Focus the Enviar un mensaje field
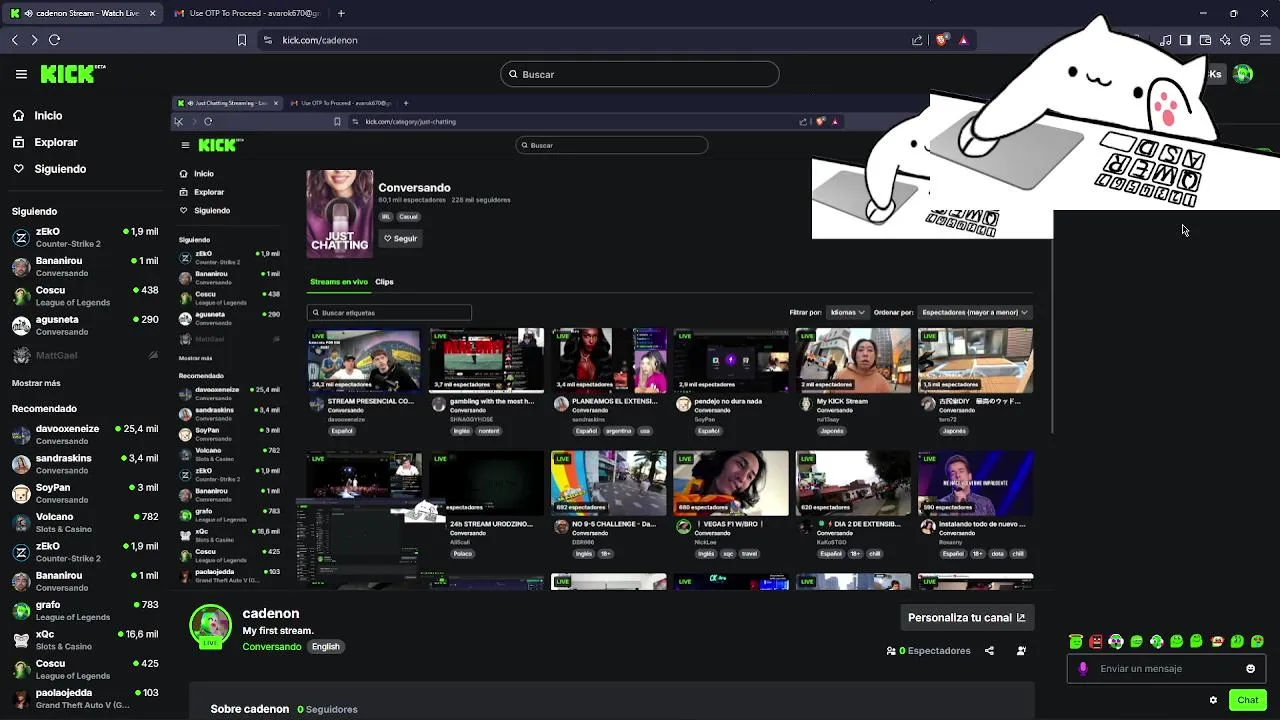The width and height of the screenshot is (1280, 720). coord(1167,669)
